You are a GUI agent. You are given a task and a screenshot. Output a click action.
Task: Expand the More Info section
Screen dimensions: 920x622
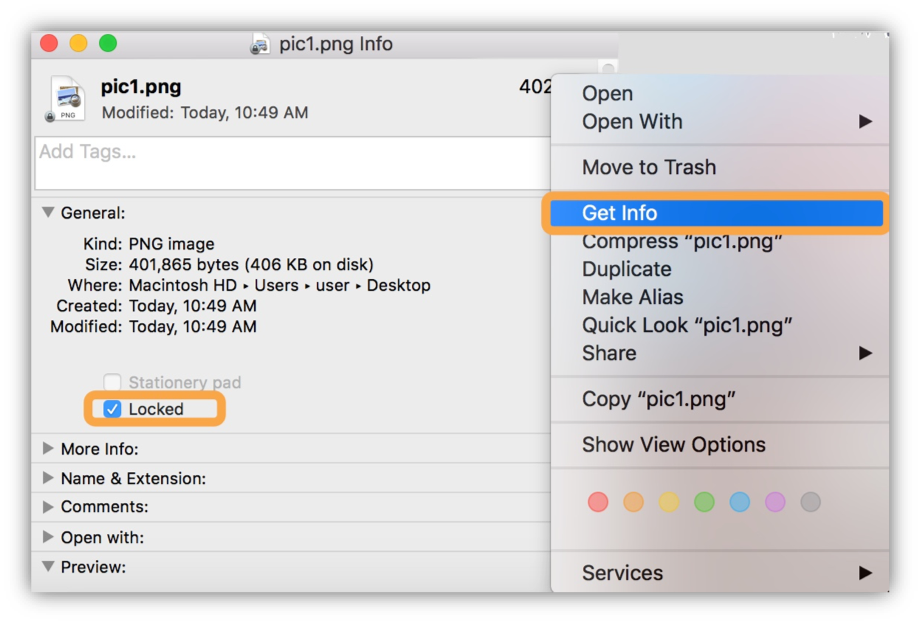(x=48, y=449)
